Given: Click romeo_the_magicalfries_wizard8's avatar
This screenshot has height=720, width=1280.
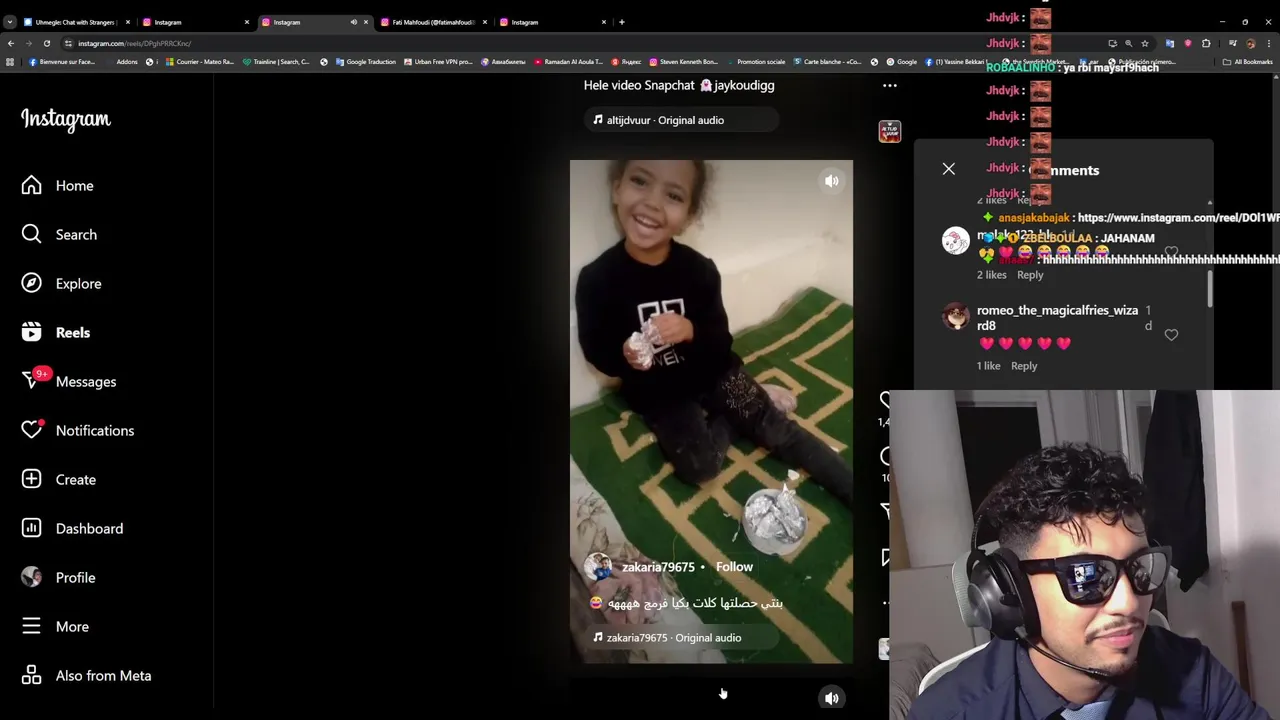Looking at the screenshot, I should (956, 316).
